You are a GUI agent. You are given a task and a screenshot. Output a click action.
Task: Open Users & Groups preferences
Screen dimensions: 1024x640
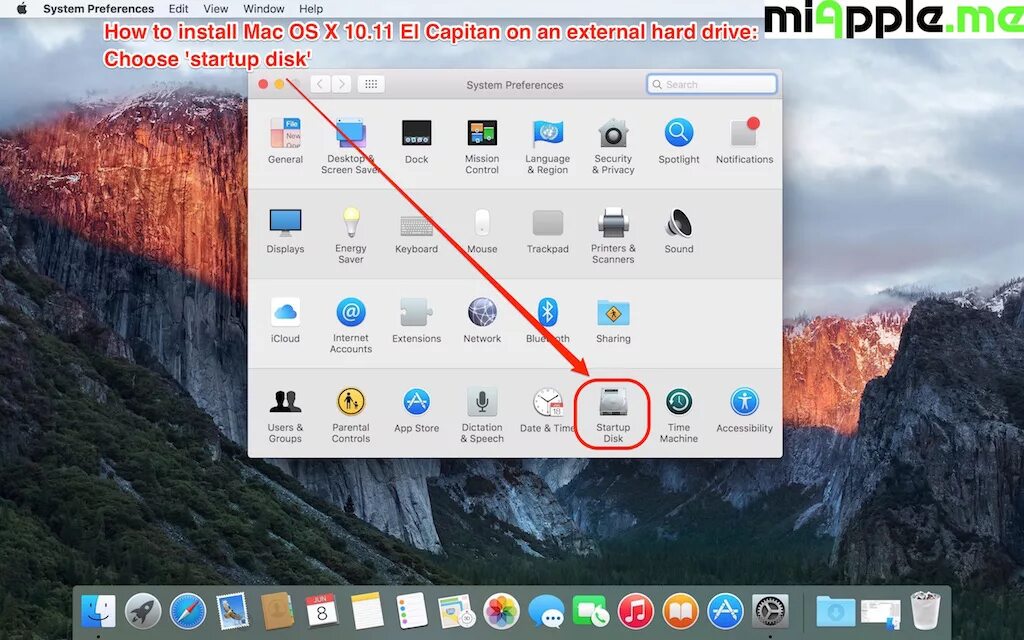point(285,415)
